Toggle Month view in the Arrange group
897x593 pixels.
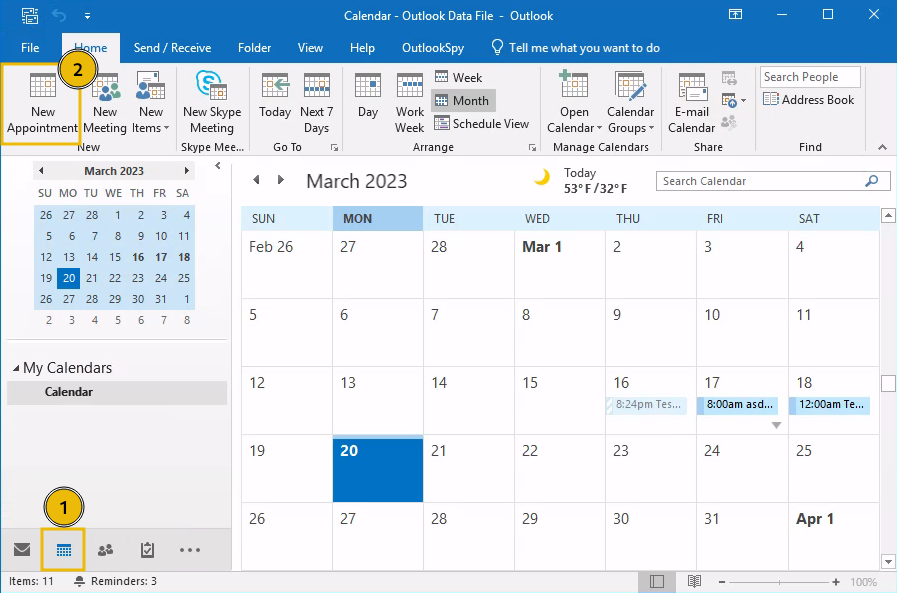(462, 100)
